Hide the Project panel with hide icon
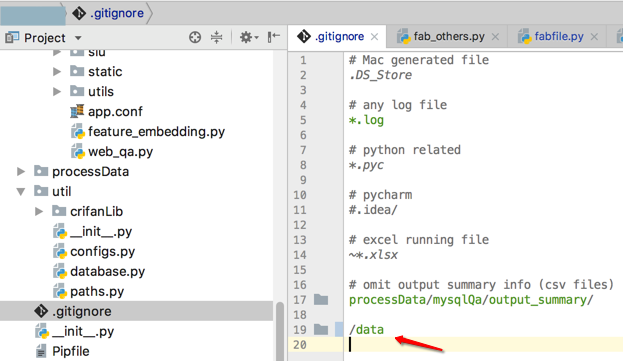The image size is (623, 361). pos(274,37)
